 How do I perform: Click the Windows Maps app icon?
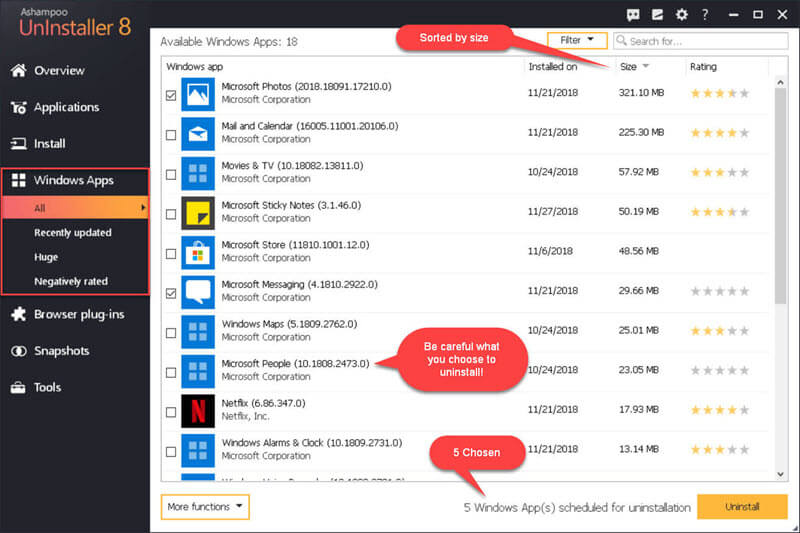(x=198, y=332)
